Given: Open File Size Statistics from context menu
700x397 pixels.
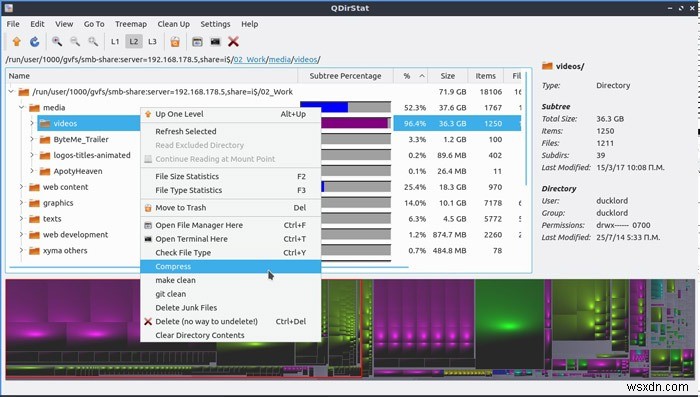Looking at the screenshot, I should coord(230,176).
